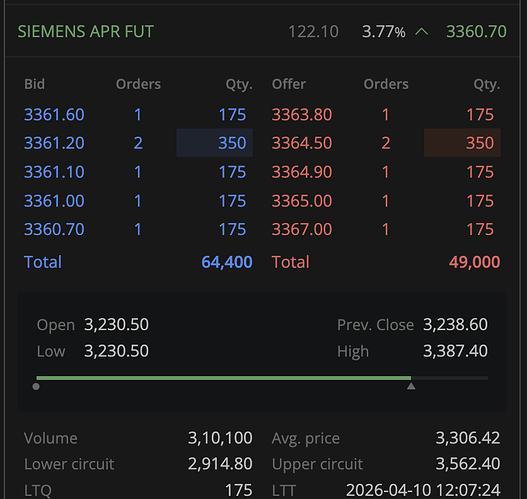Select offer price 3363.80
This screenshot has width=527, height=499.
(x=302, y=115)
